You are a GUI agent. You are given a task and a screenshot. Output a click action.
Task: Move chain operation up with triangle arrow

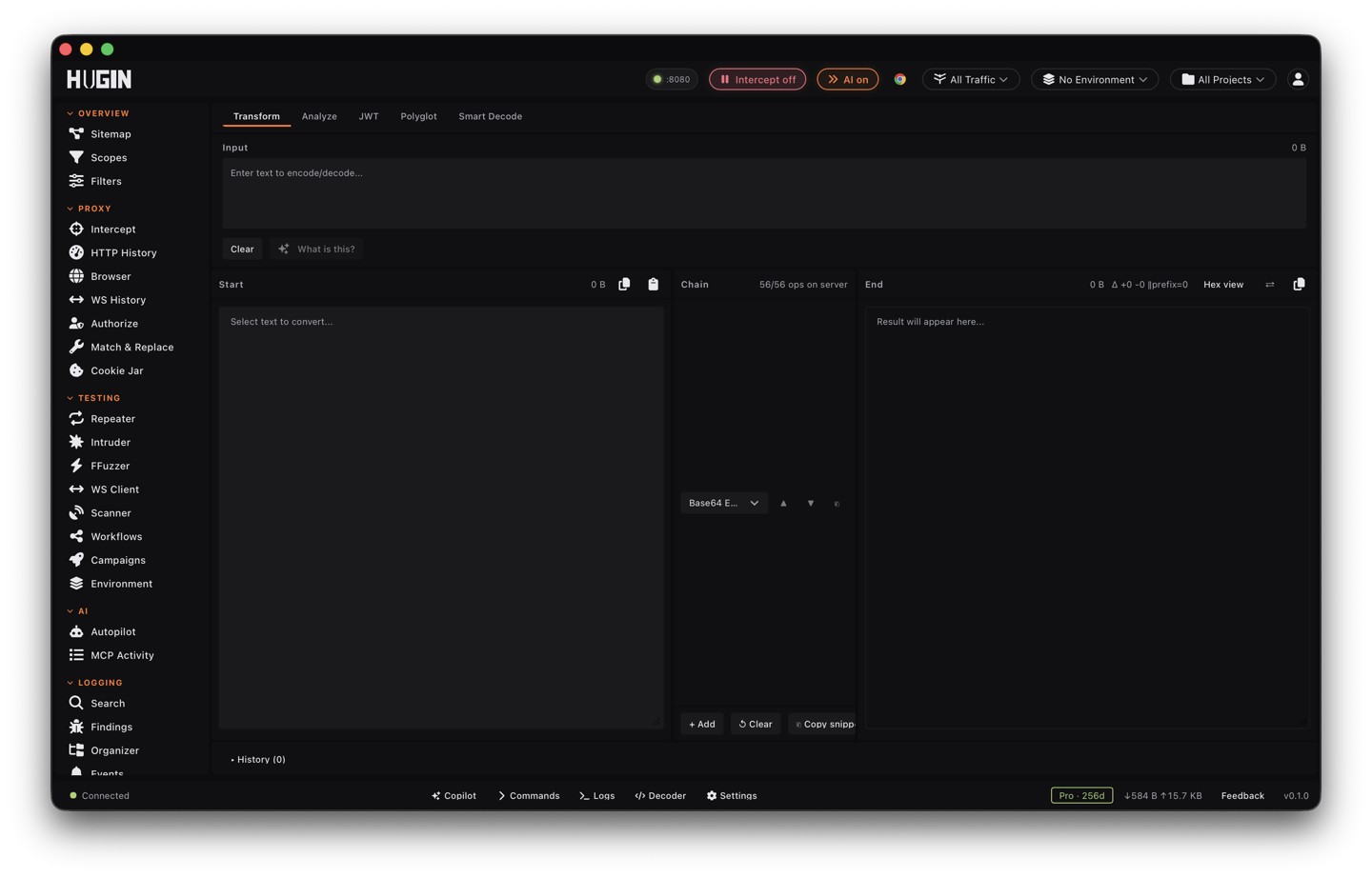(784, 503)
